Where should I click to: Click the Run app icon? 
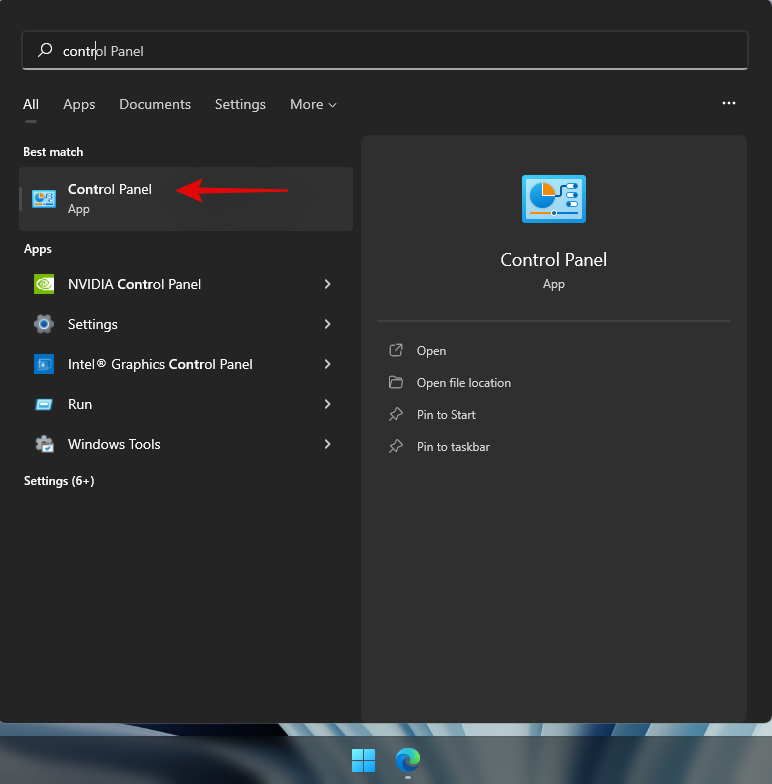(x=44, y=404)
